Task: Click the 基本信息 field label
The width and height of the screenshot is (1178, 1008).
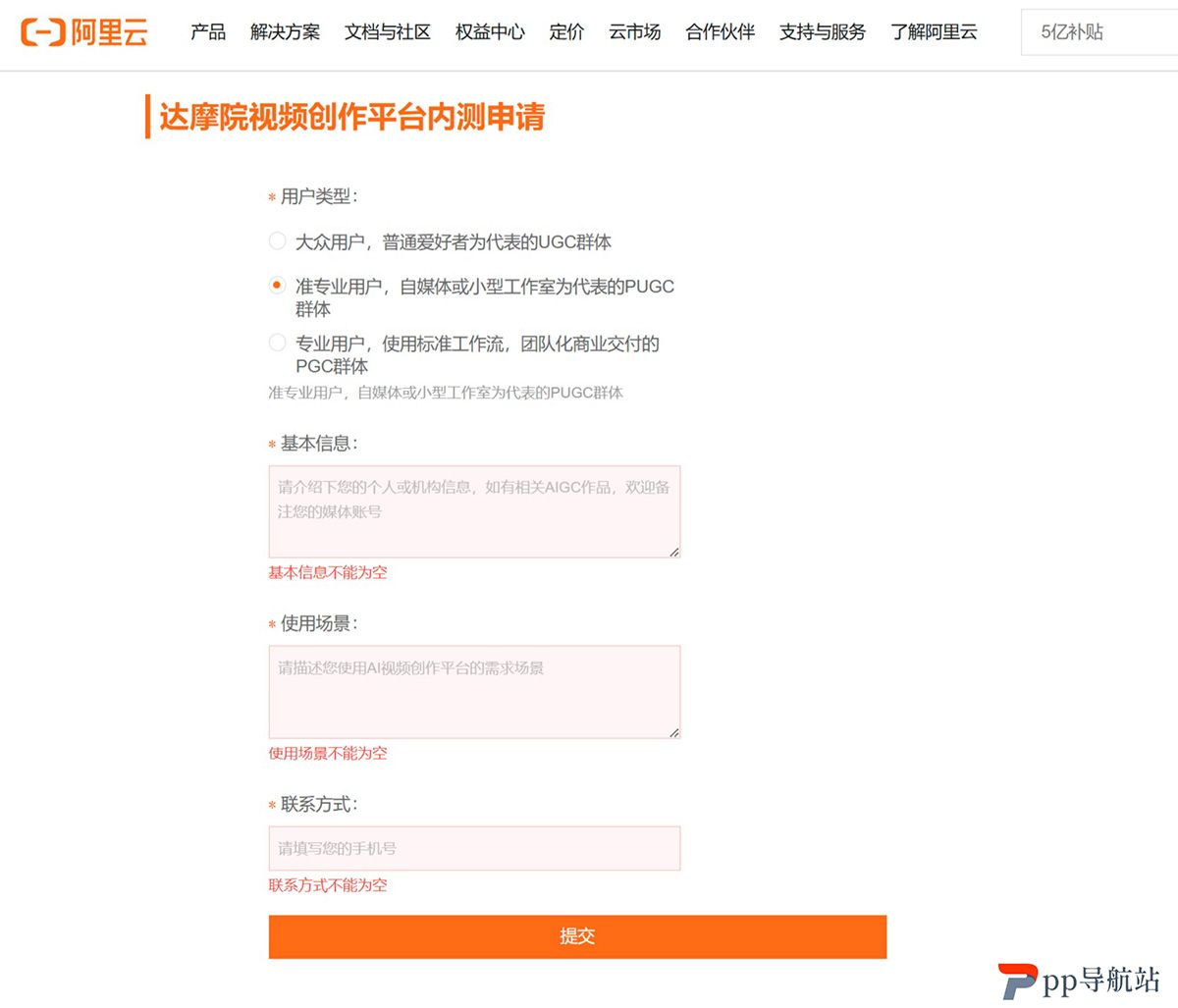Action: tap(318, 444)
